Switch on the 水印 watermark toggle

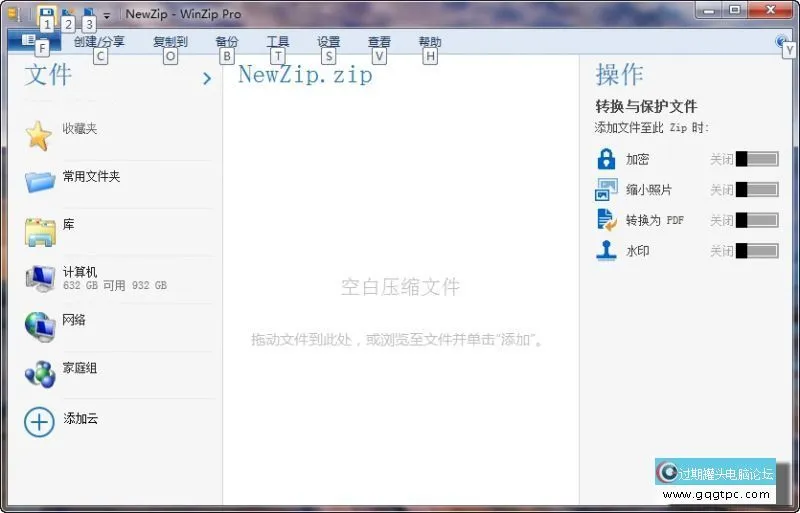click(x=756, y=251)
